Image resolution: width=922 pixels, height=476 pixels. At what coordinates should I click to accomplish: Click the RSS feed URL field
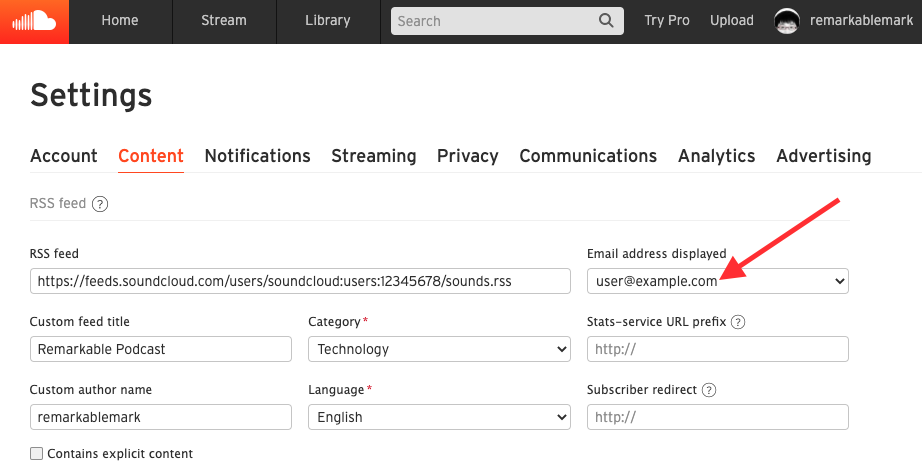pos(300,281)
